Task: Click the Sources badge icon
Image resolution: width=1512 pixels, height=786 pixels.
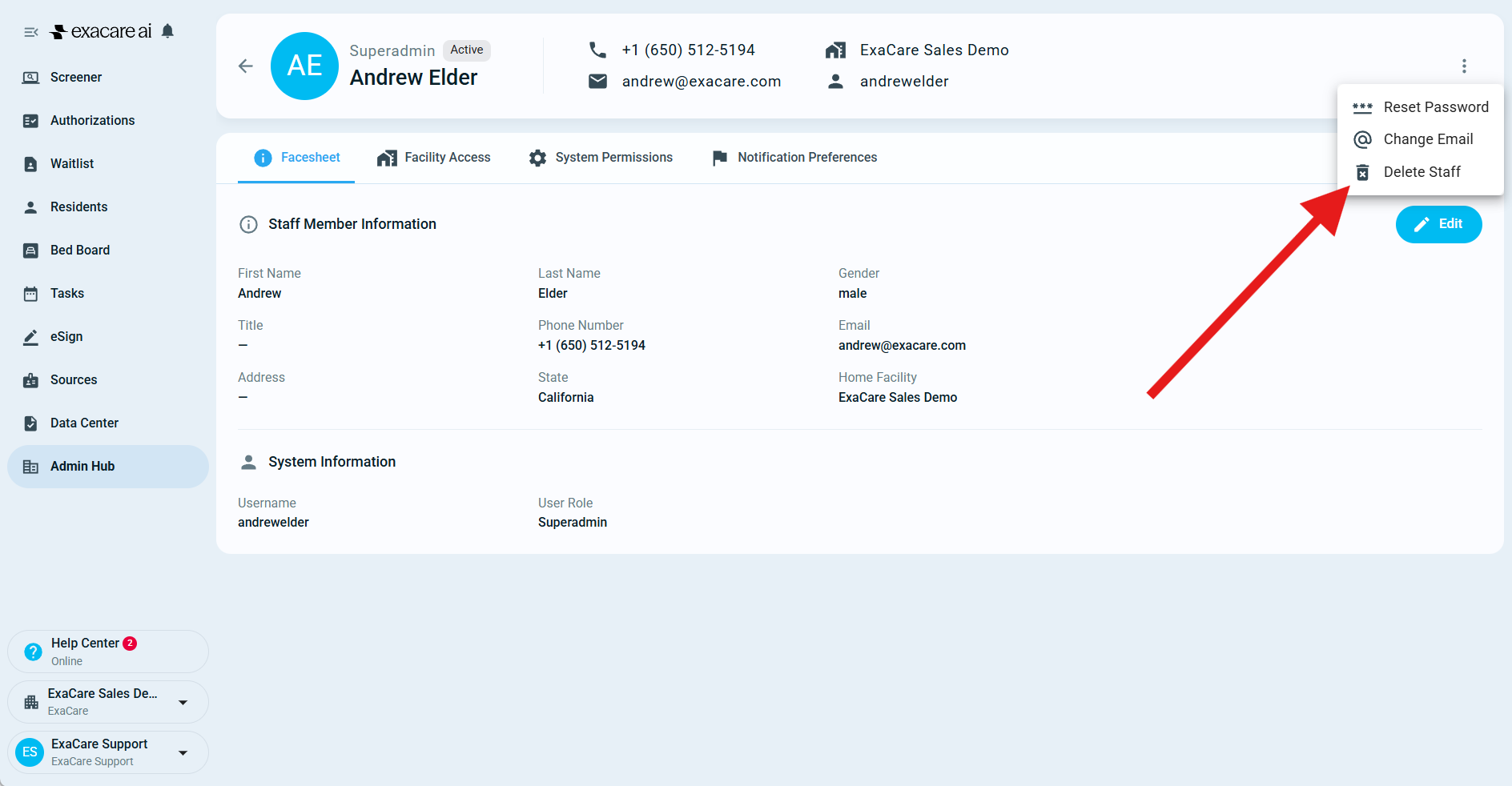Action: [30, 380]
